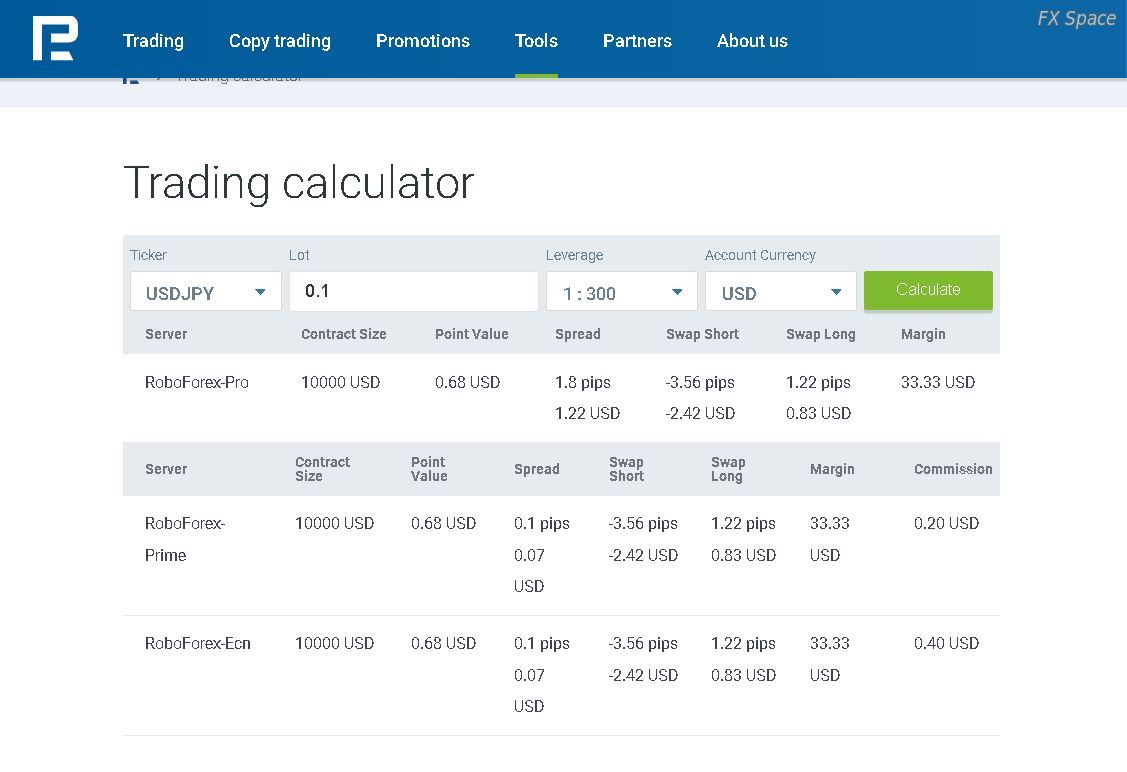Click the Commission column header

pos(953,469)
